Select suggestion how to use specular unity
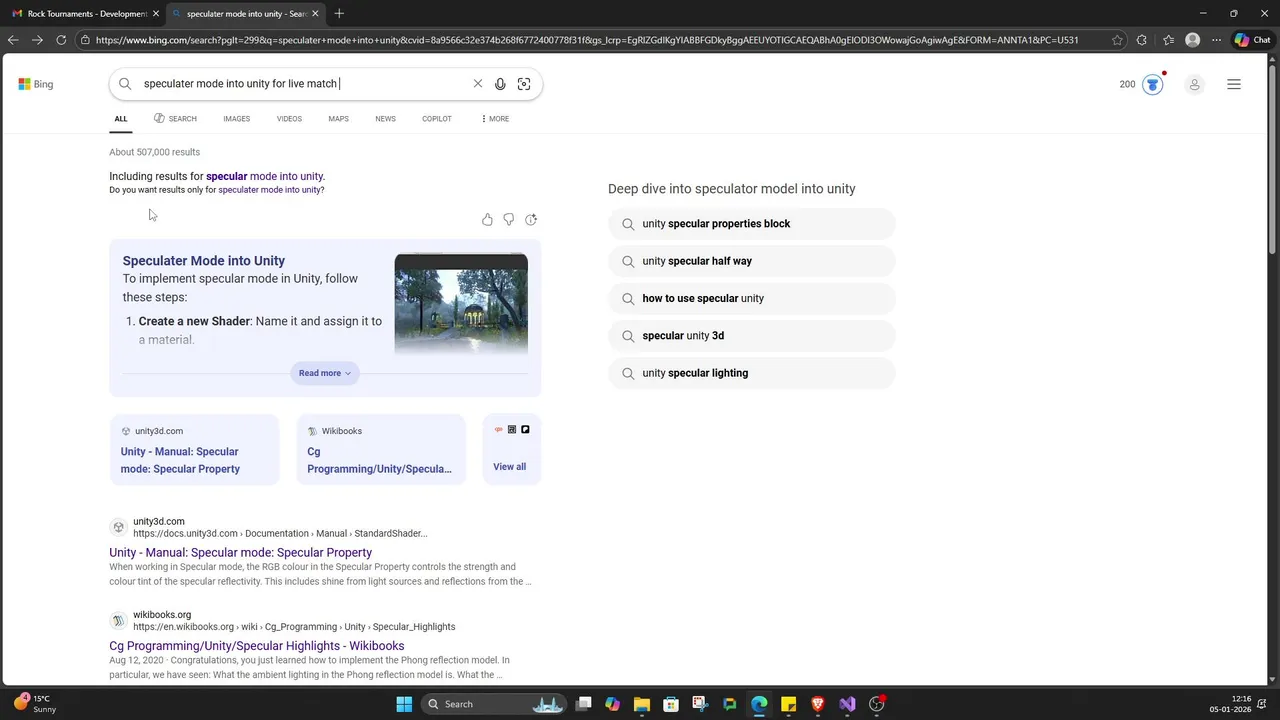Screen dimensions: 1280x720 point(752,298)
